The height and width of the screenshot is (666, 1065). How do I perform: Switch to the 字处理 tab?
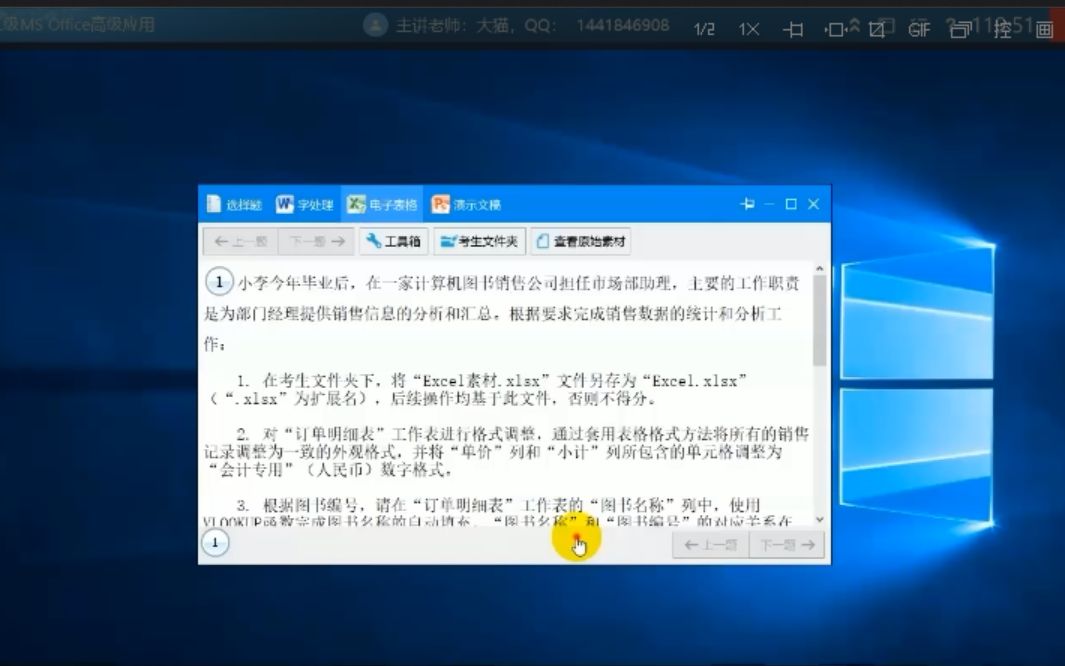pos(304,203)
